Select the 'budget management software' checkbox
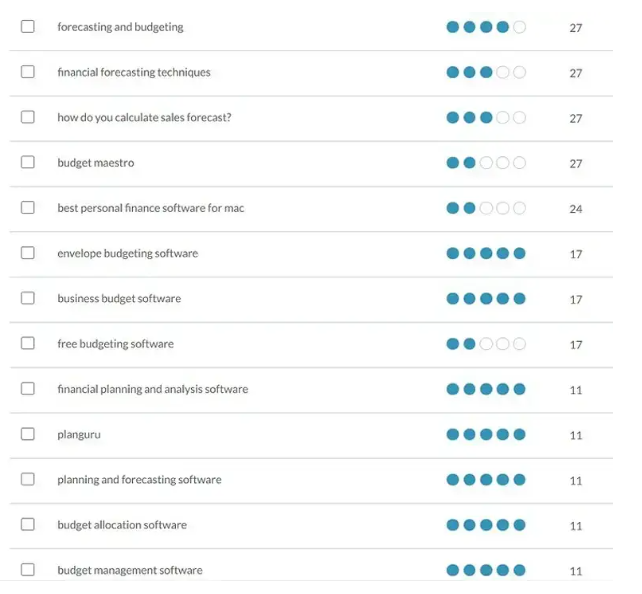 28,570
